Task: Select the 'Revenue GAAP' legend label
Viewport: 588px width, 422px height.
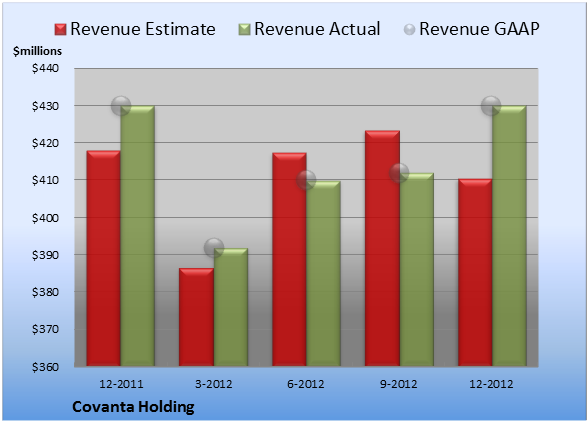Action: 479,29
